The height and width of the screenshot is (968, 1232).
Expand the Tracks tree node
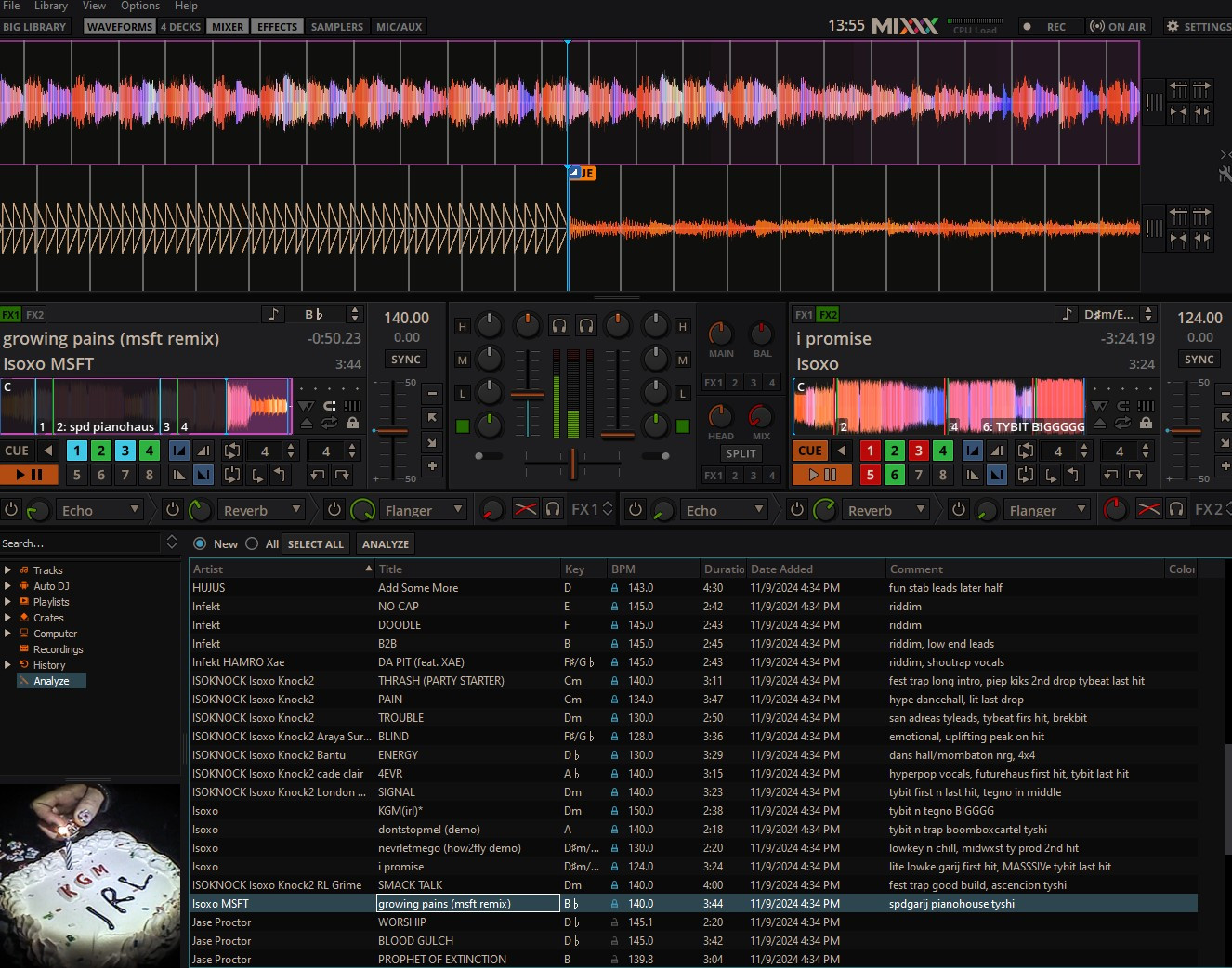(7, 570)
